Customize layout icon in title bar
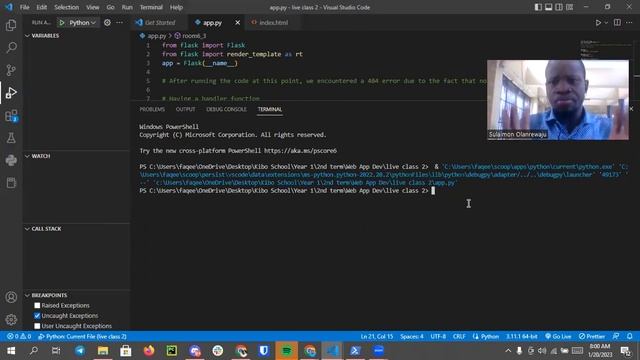 (569, 7)
